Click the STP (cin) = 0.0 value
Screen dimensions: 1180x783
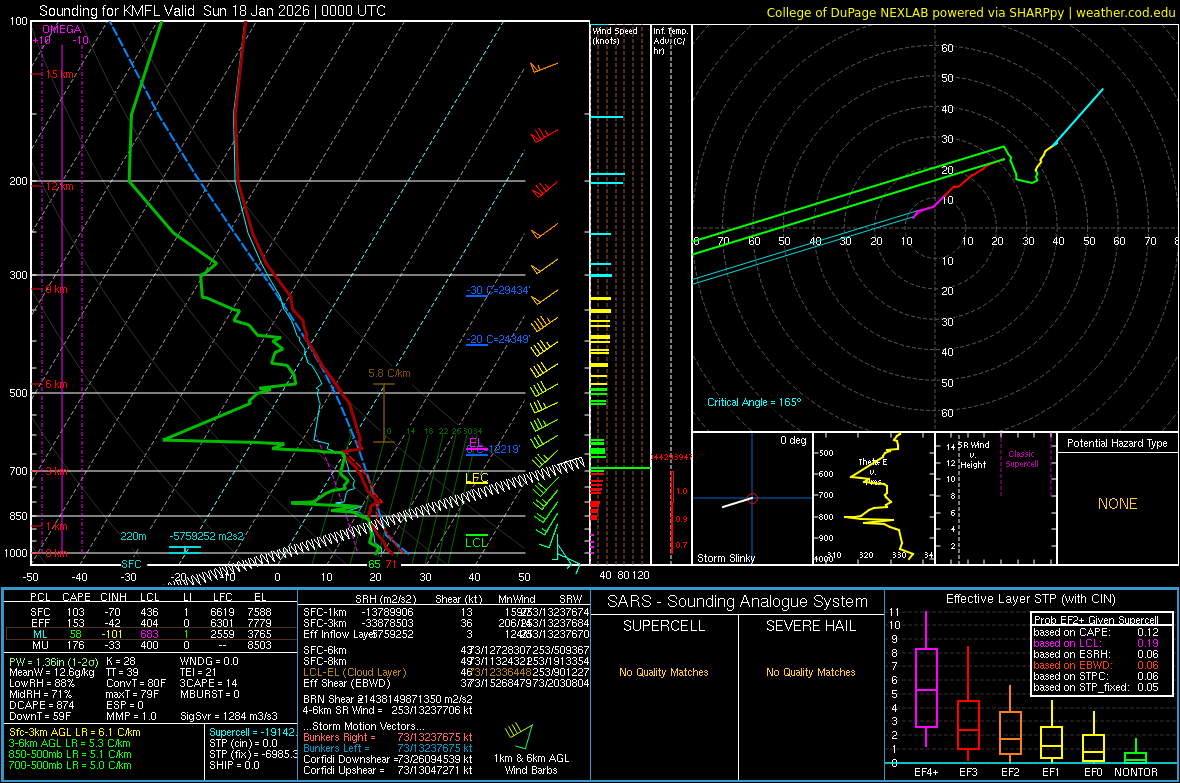coord(243,743)
